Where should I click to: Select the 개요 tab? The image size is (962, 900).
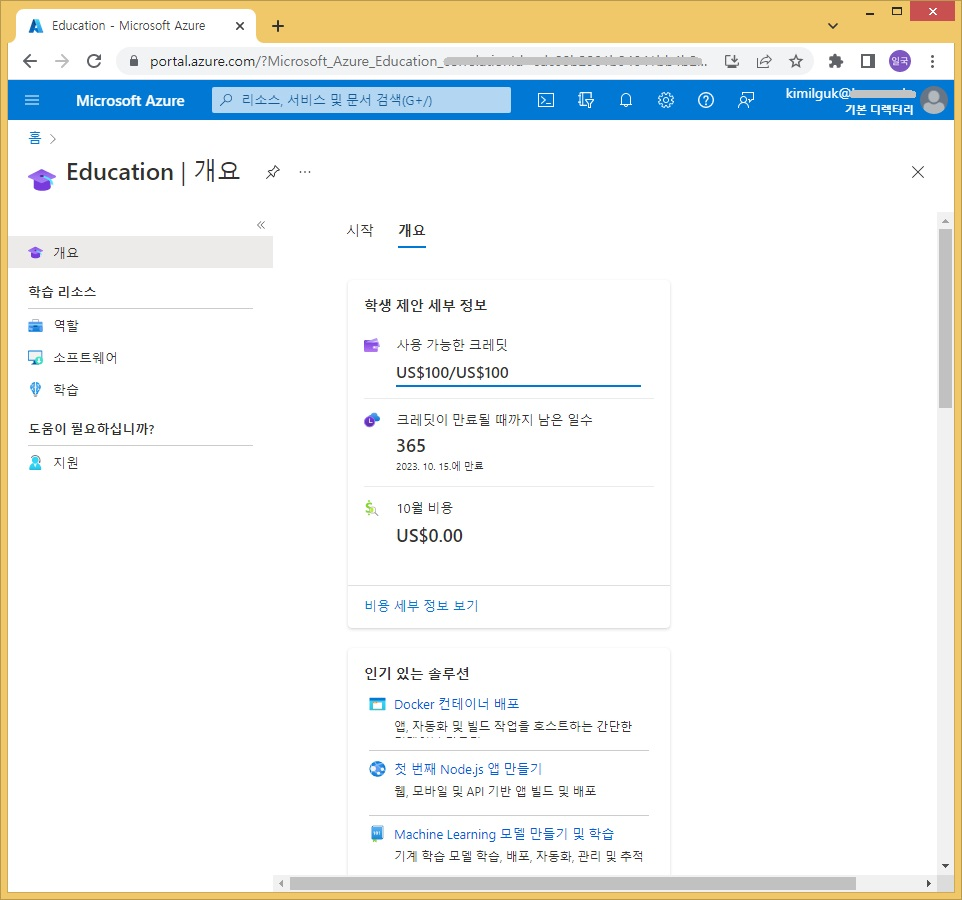pos(412,230)
